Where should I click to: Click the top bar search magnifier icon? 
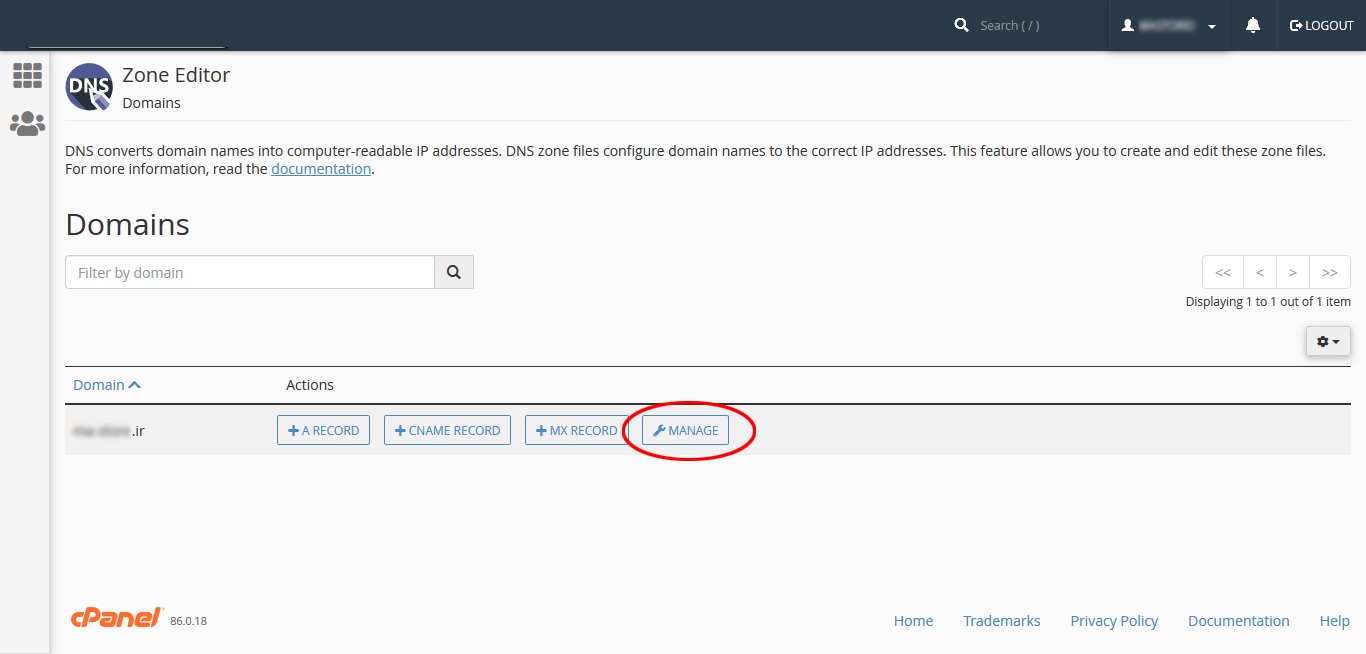coord(962,25)
